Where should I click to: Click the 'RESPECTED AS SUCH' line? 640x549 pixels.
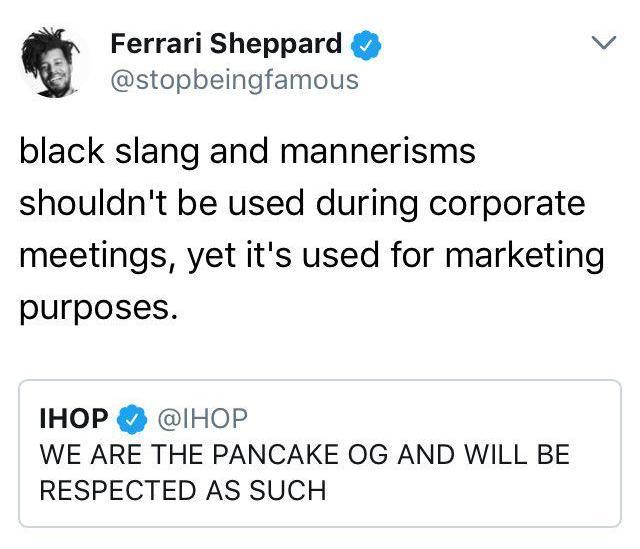click(x=183, y=490)
